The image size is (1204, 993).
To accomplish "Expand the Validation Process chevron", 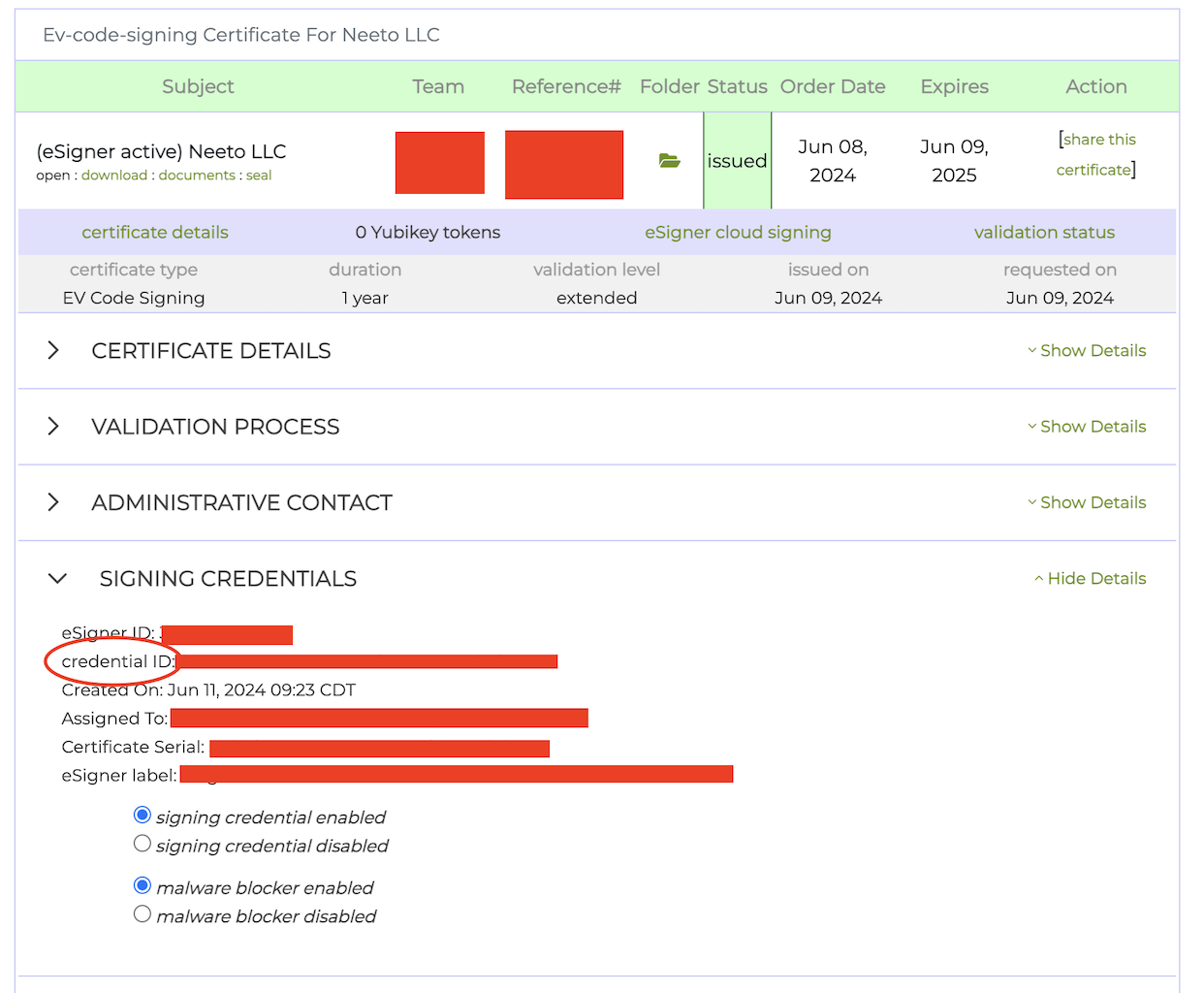I will click(53, 427).
